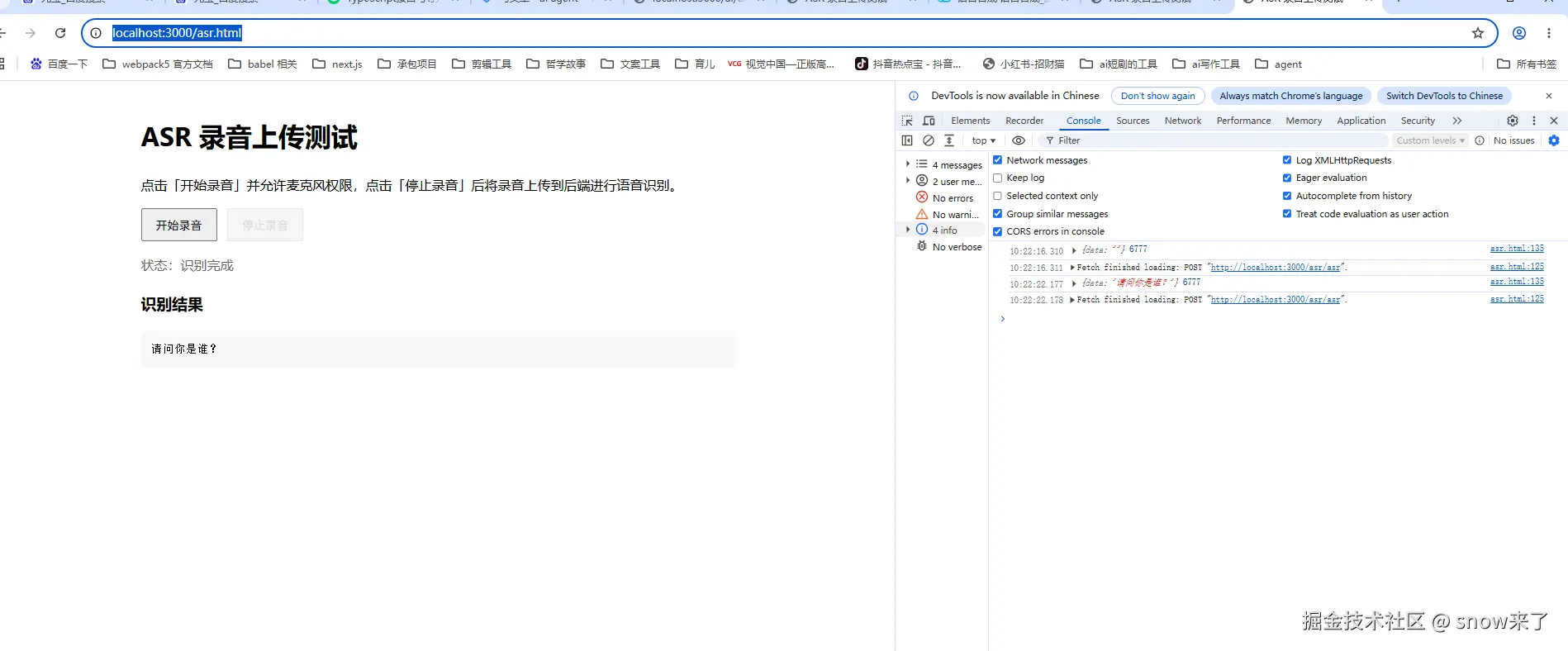Show or hide the console sidebar icon
The width and height of the screenshot is (1568, 651).
pyautogui.click(x=907, y=140)
